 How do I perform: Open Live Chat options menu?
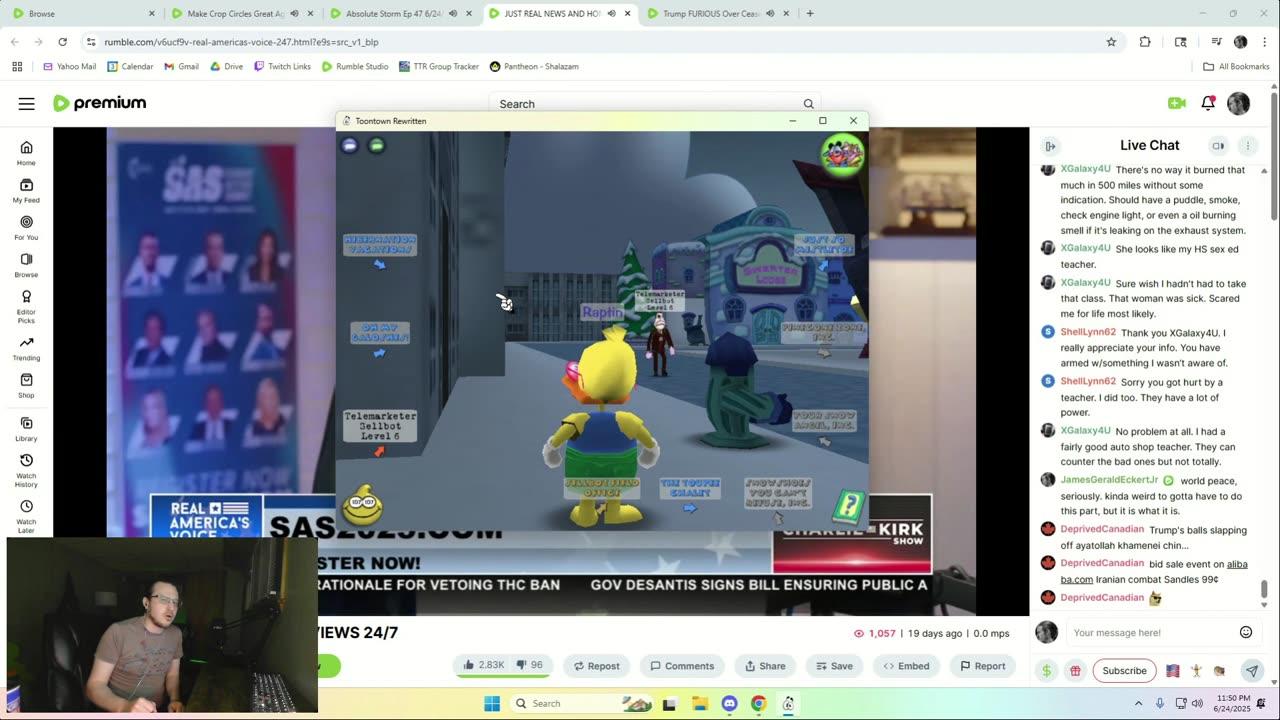tap(1247, 146)
